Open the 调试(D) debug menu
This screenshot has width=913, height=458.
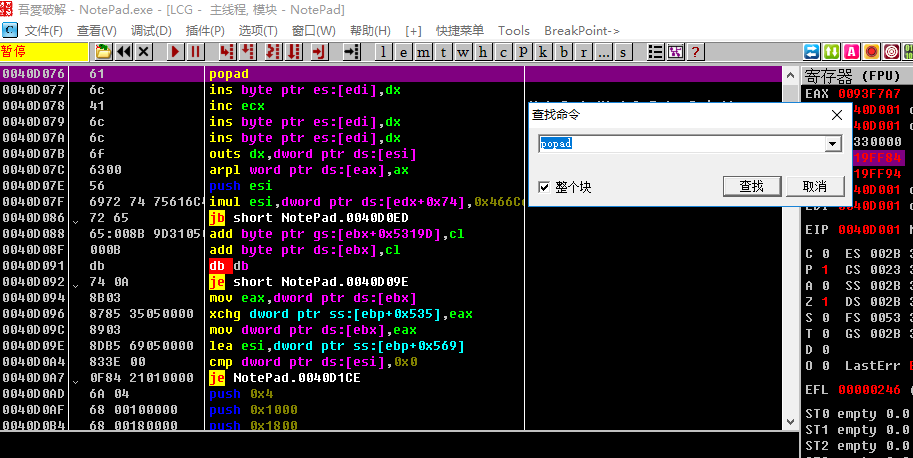[150, 30]
